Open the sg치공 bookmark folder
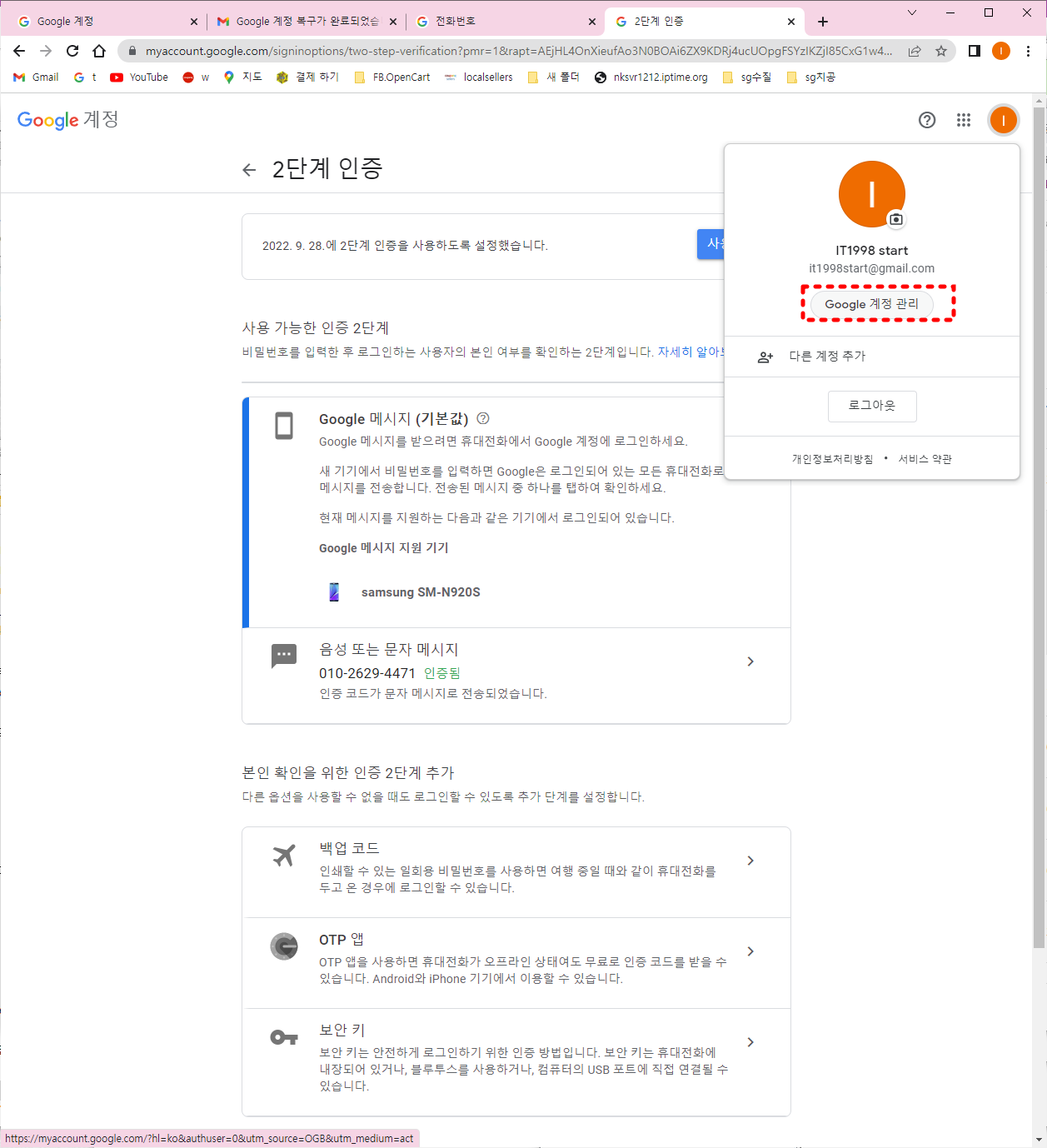The image size is (1047, 1148). (811, 77)
